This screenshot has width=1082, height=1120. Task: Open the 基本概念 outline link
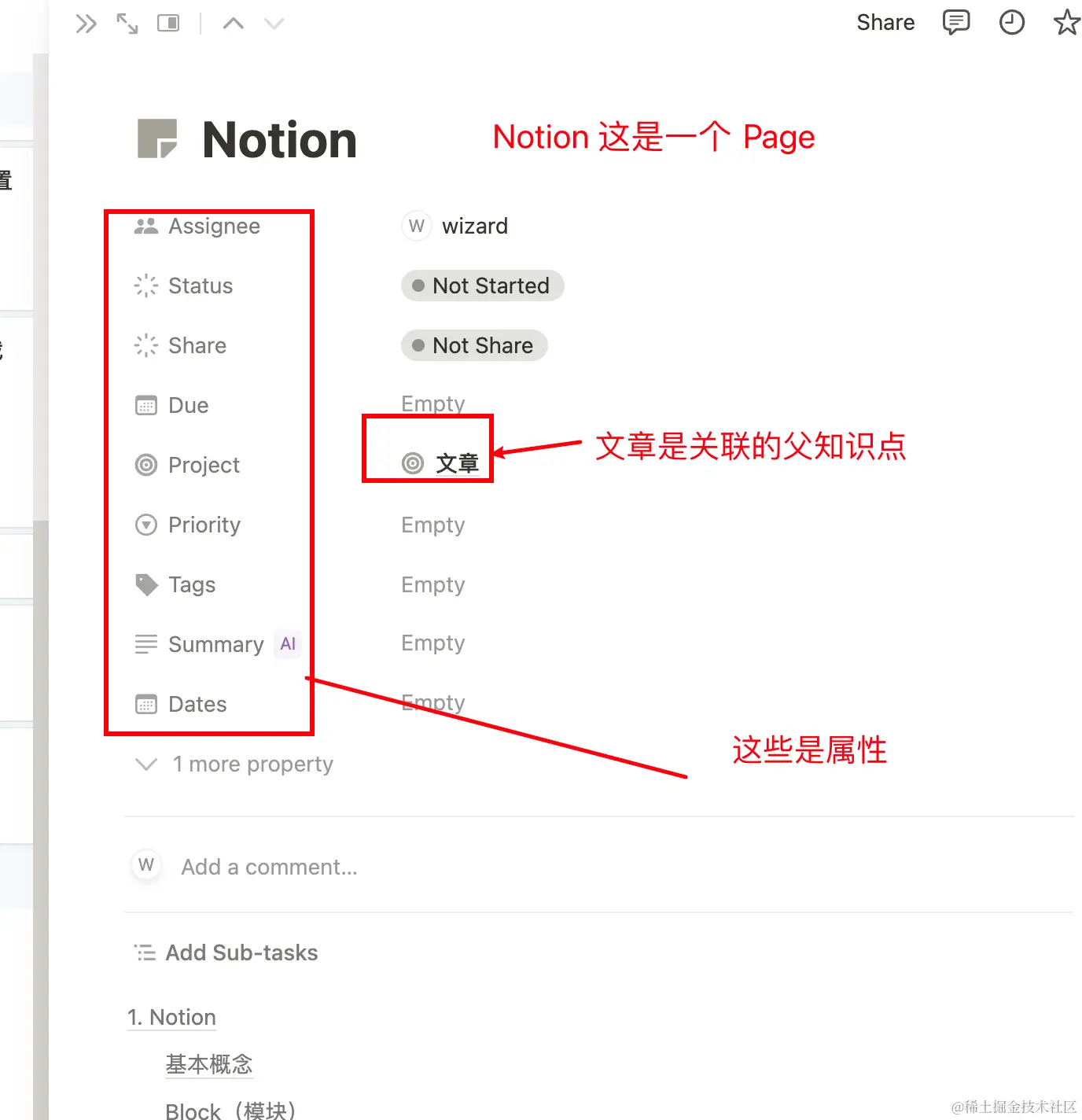click(x=208, y=1064)
